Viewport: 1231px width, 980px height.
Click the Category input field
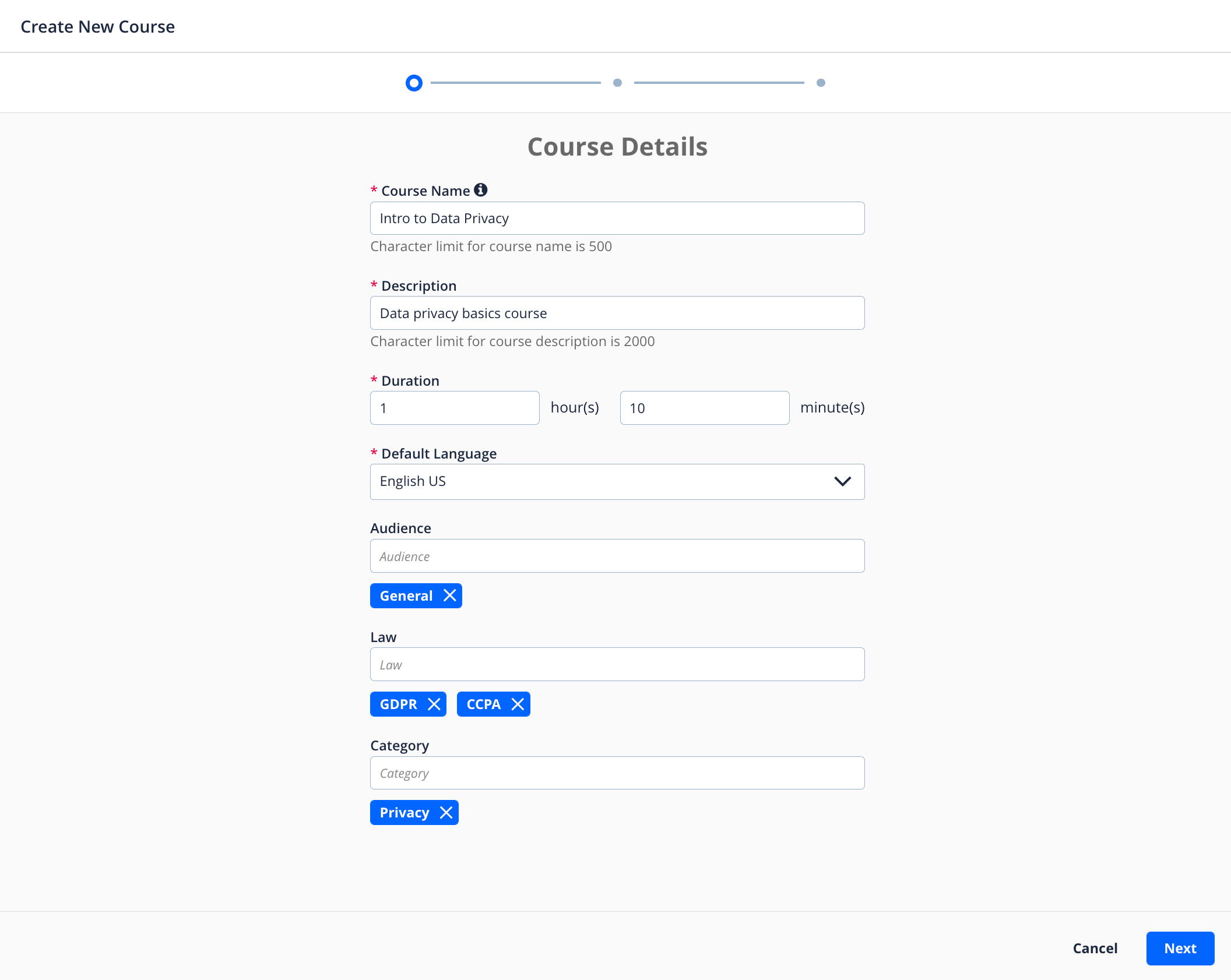617,773
